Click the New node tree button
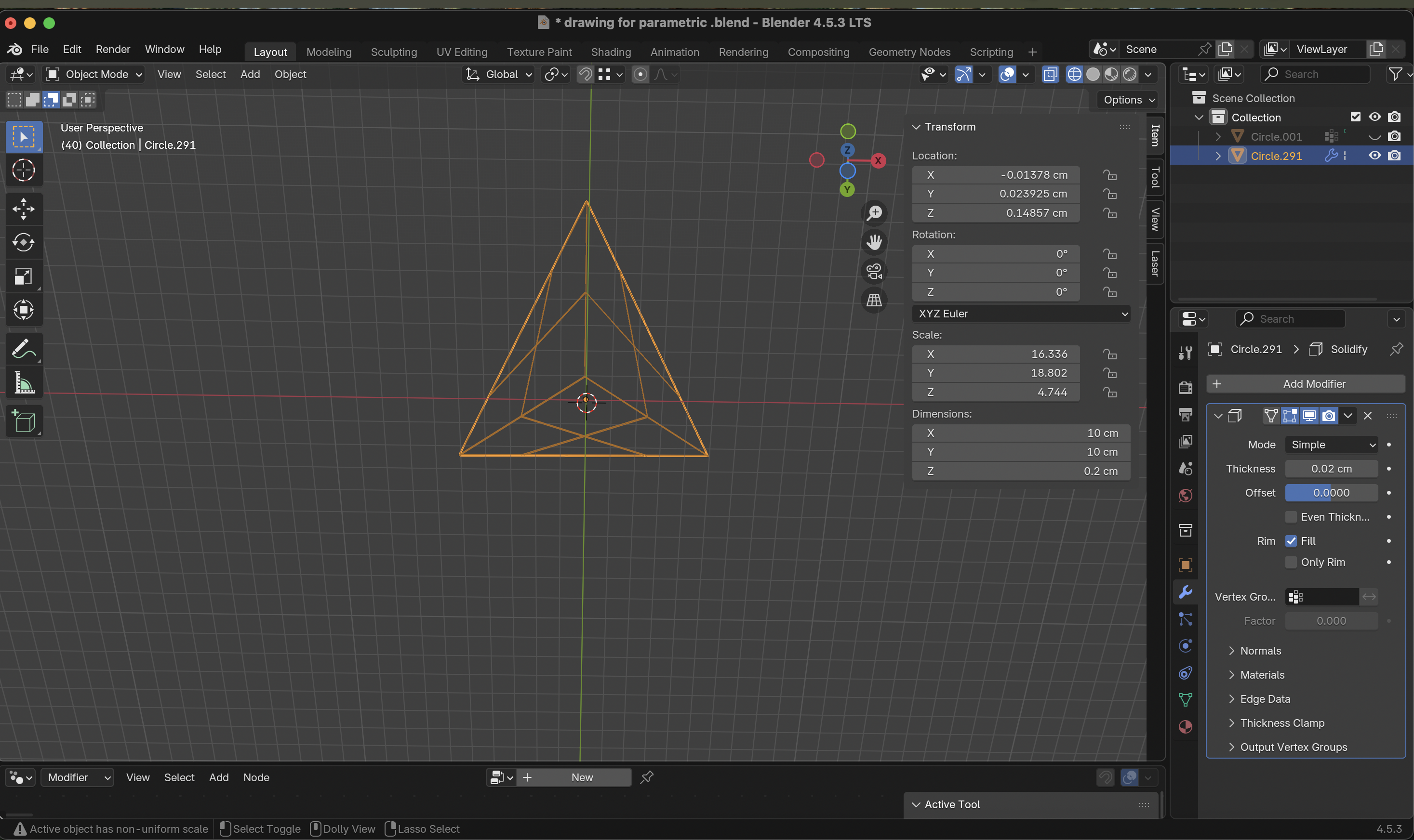Image resolution: width=1414 pixels, height=840 pixels. (582, 777)
